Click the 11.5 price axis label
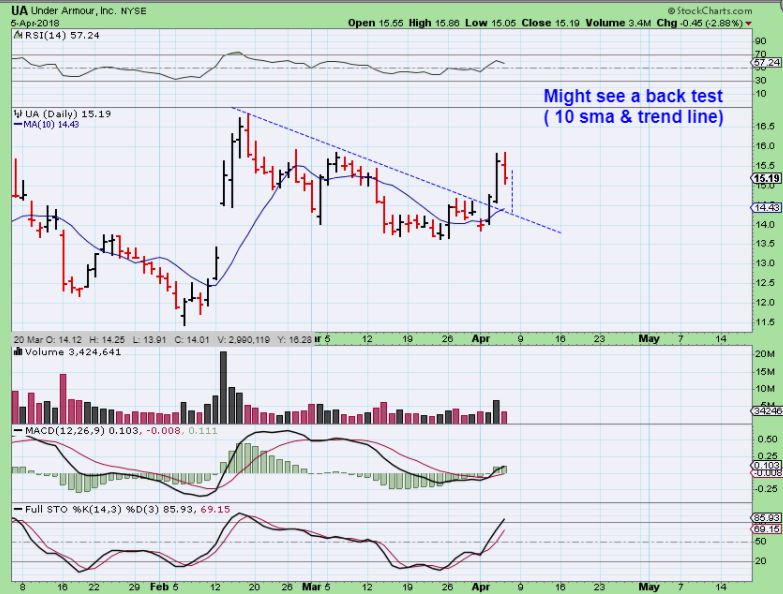This screenshot has height=594, width=783. 765,322
